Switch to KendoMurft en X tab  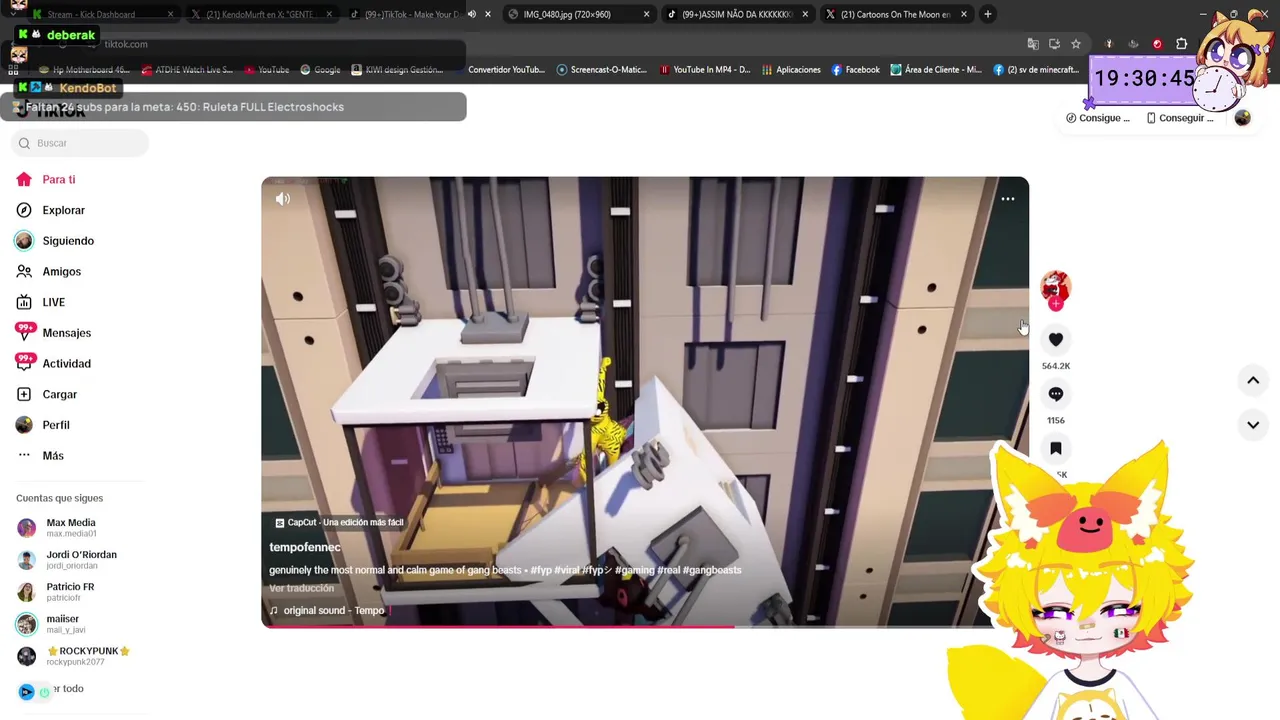point(262,14)
